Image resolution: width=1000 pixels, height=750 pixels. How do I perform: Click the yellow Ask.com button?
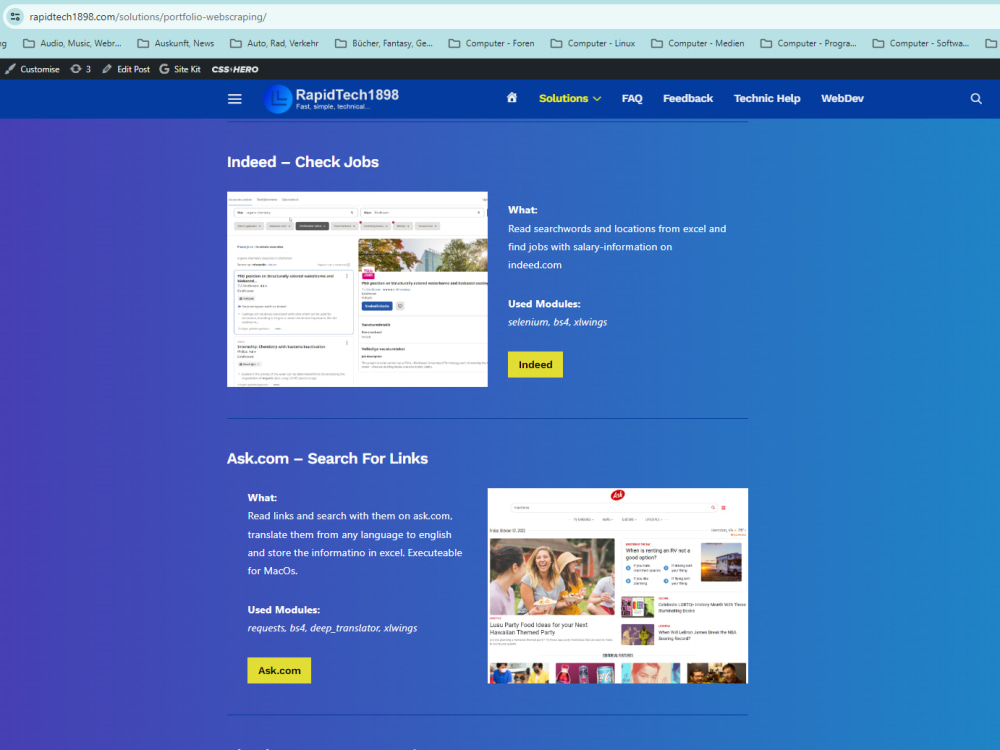[x=279, y=670]
